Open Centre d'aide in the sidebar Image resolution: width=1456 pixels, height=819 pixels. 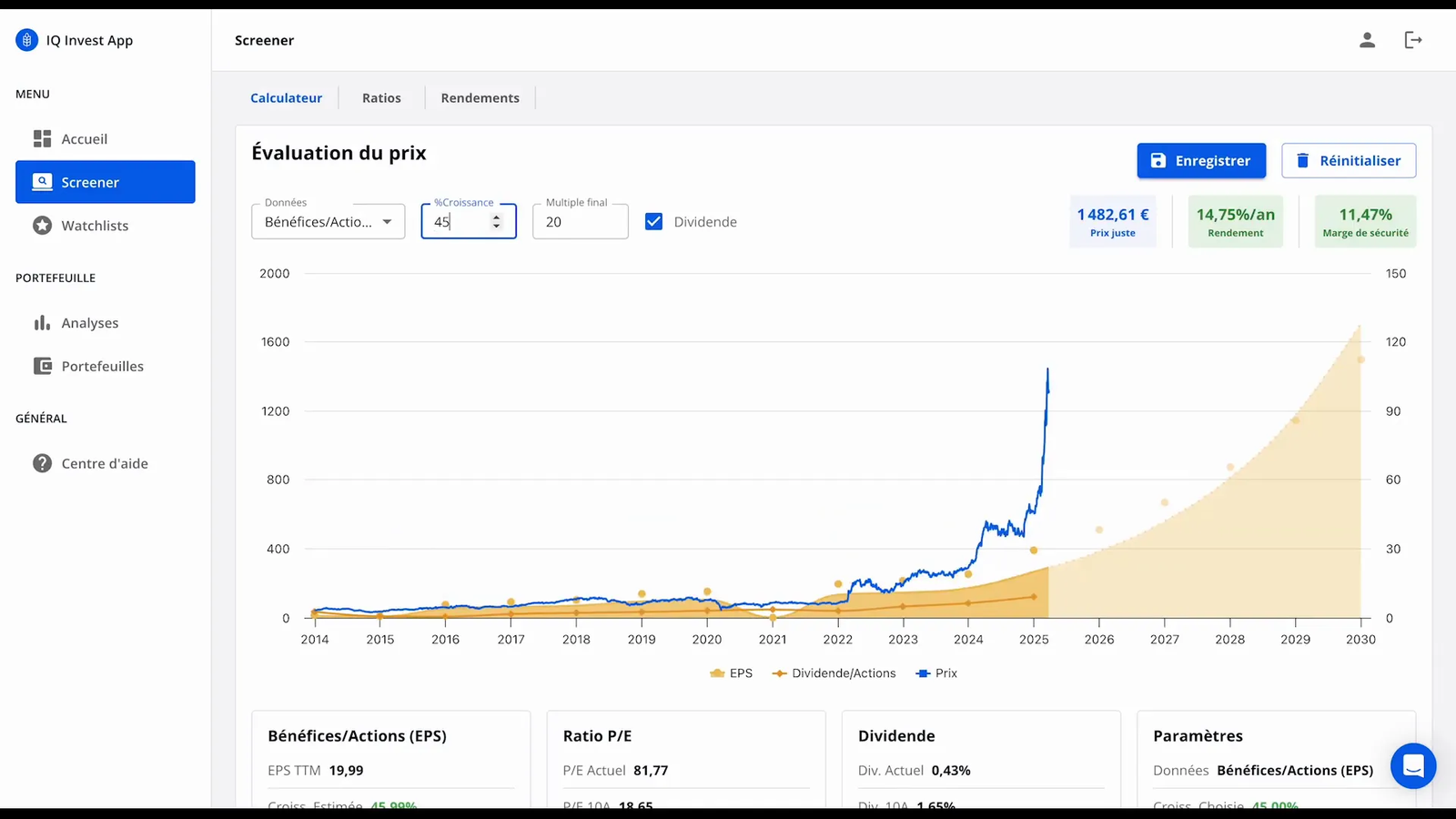coord(106,463)
